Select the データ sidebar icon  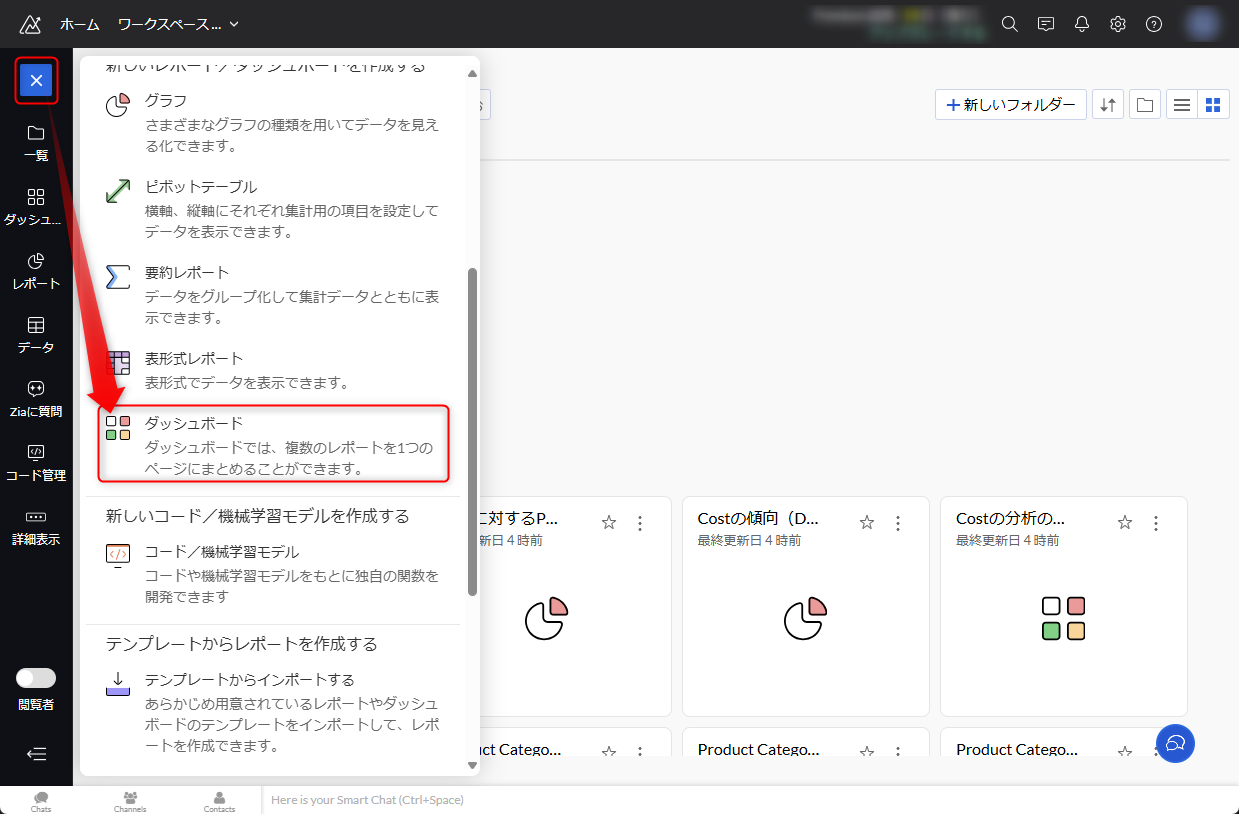35,333
